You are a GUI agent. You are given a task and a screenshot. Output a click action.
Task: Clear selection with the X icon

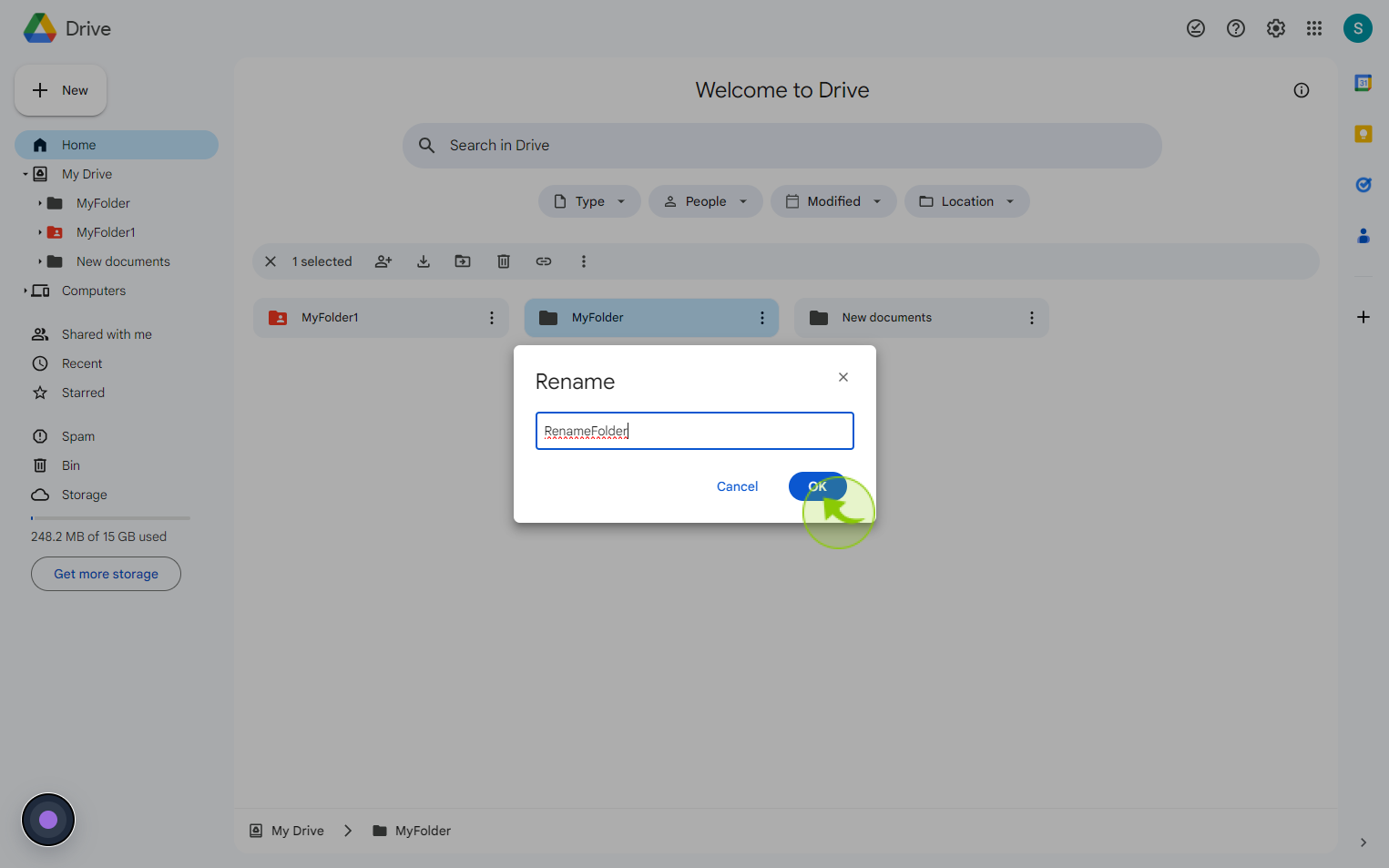click(271, 261)
